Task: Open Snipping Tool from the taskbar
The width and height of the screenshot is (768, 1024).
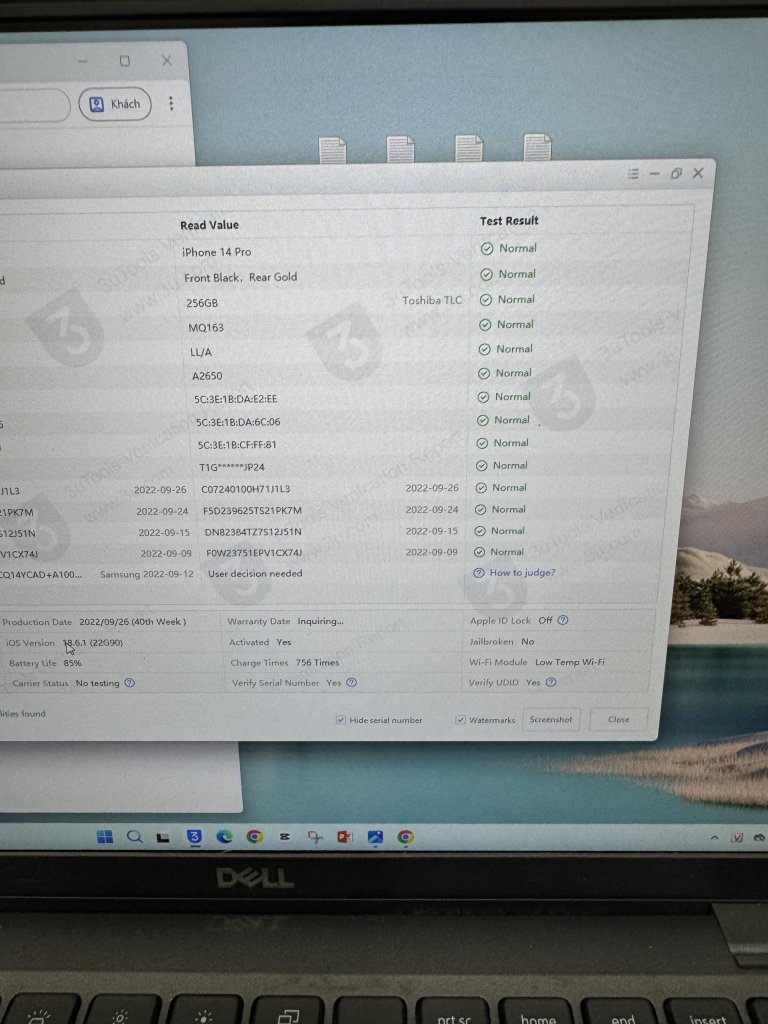Action: (315, 837)
